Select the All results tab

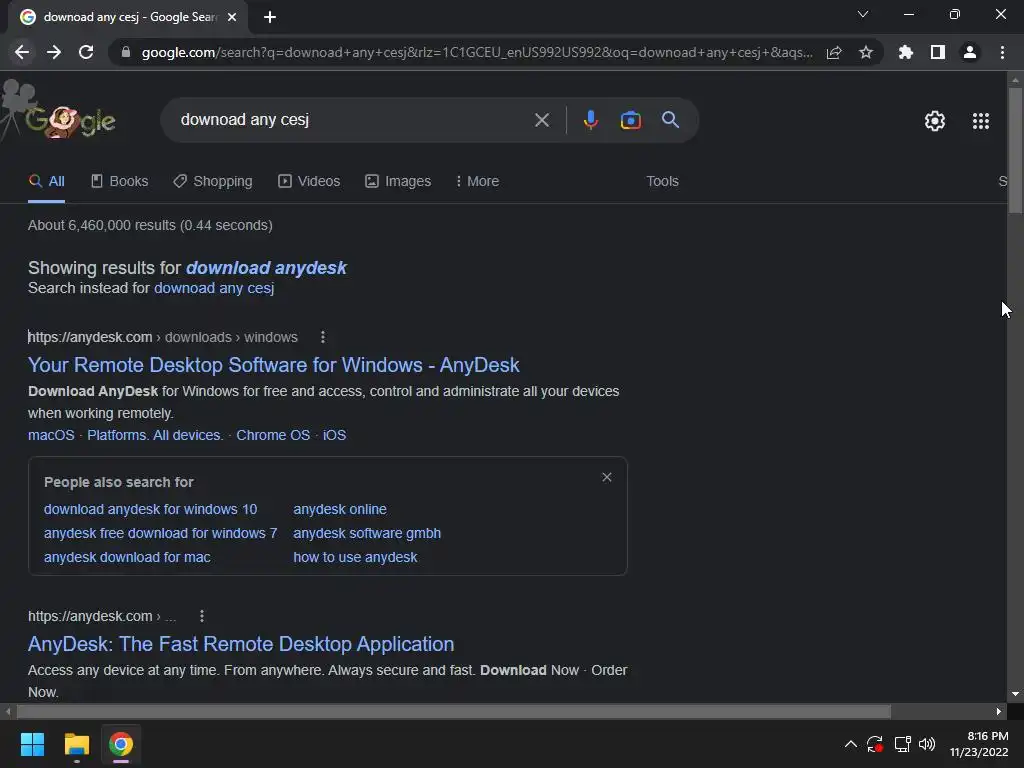(46, 182)
